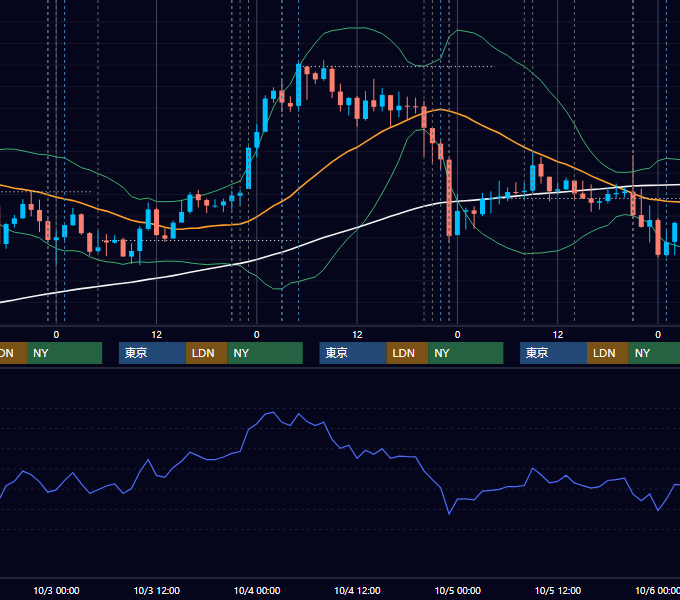Click the 10/3 00:00 date label
The image size is (680, 600).
pos(56,590)
